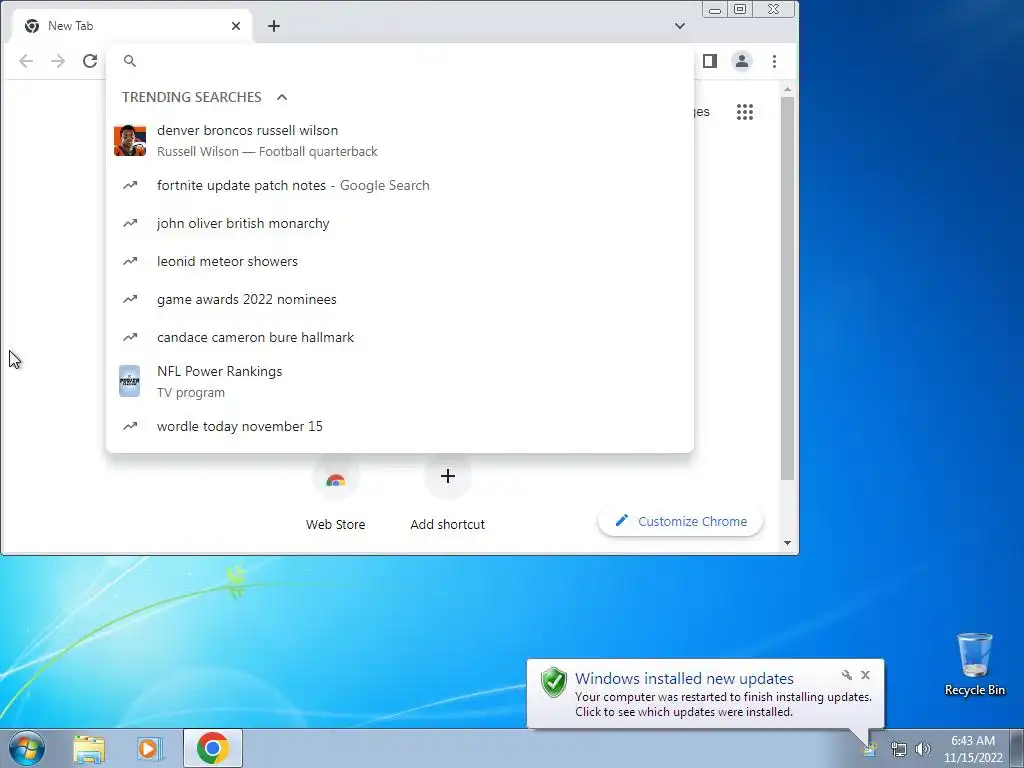1024x768 pixels.
Task: Open the three-dot Chrome menu
Action: 775,61
